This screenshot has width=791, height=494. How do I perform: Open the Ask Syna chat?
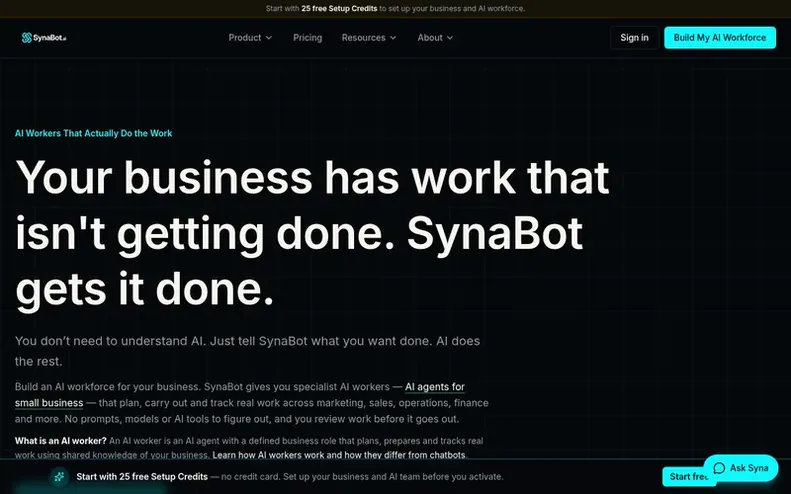pos(741,468)
